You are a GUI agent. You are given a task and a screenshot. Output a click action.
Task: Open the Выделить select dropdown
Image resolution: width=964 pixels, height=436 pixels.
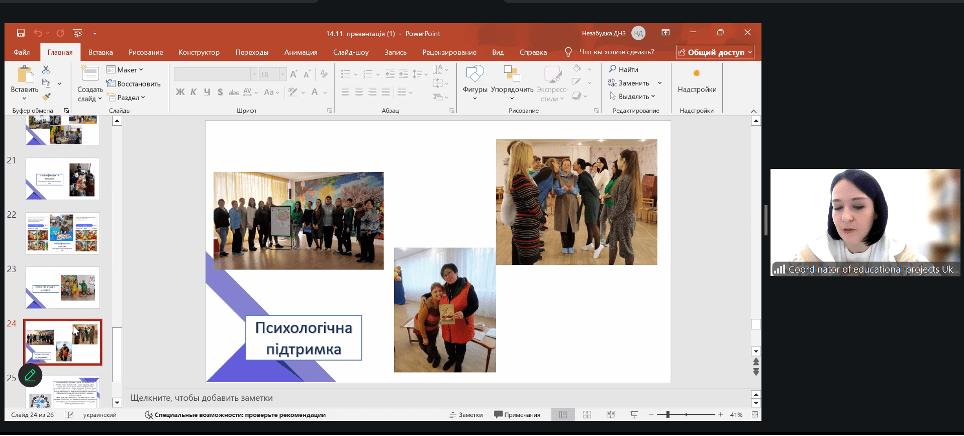630,97
